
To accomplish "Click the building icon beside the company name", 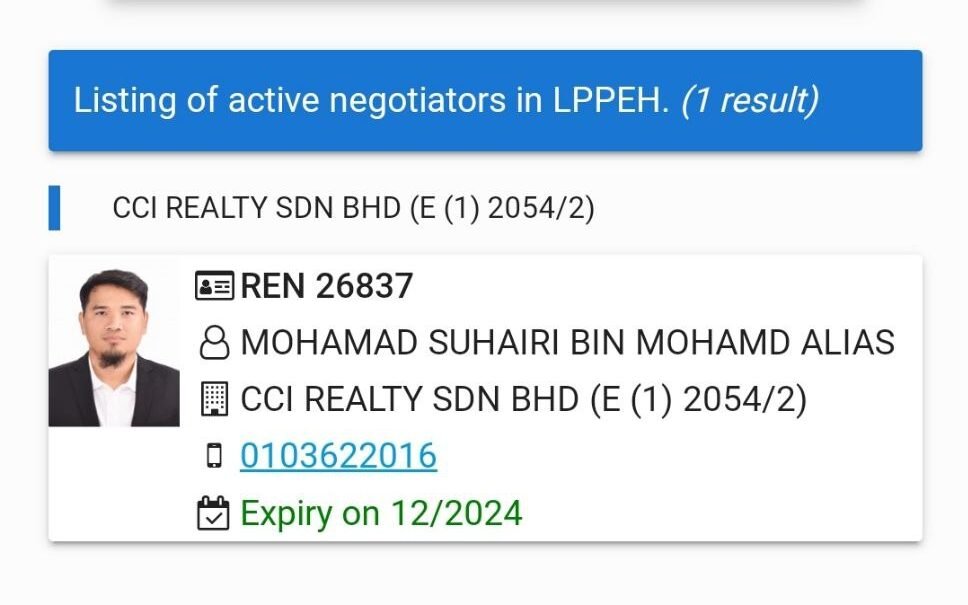I will pyautogui.click(x=214, y=399).
